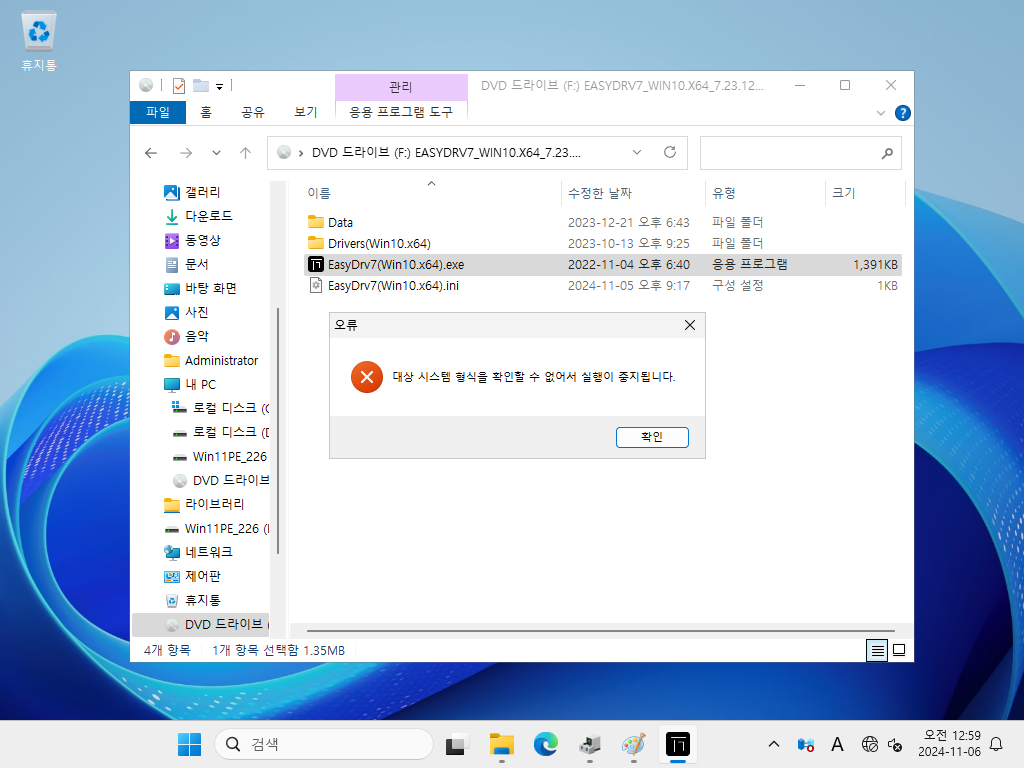Open 바탕 화면 in the navigation pane
The width and height of the screenshot is (1024, 768).
(x=200, y=288)
